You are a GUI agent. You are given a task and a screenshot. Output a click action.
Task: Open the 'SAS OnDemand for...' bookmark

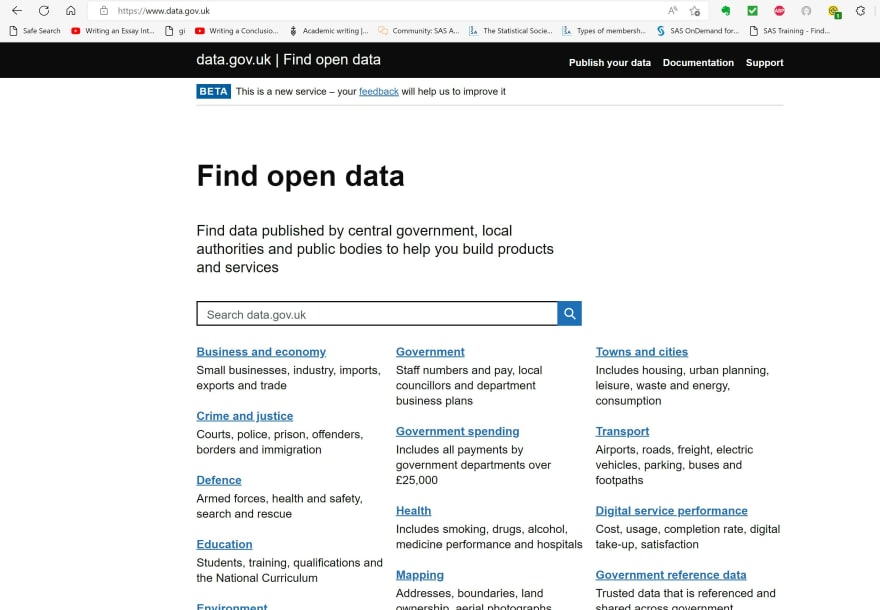(698, 31)
